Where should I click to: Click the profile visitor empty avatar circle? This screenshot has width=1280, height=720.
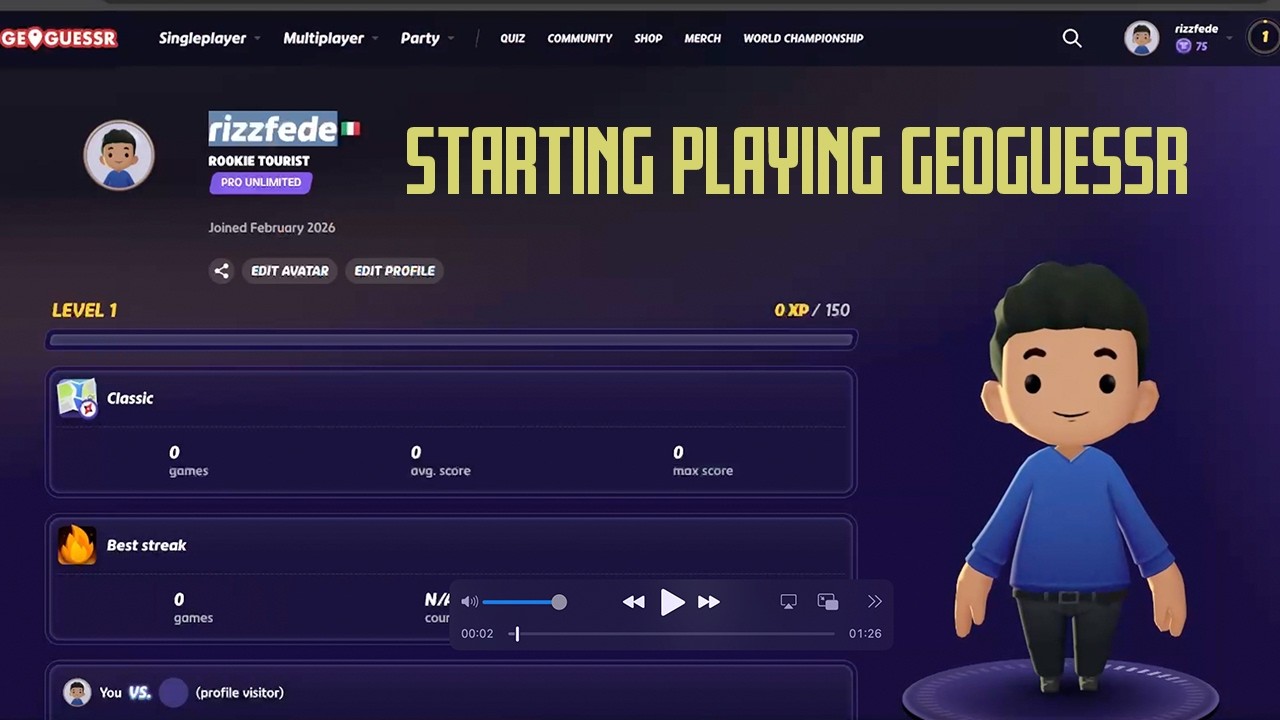(174, 692)
